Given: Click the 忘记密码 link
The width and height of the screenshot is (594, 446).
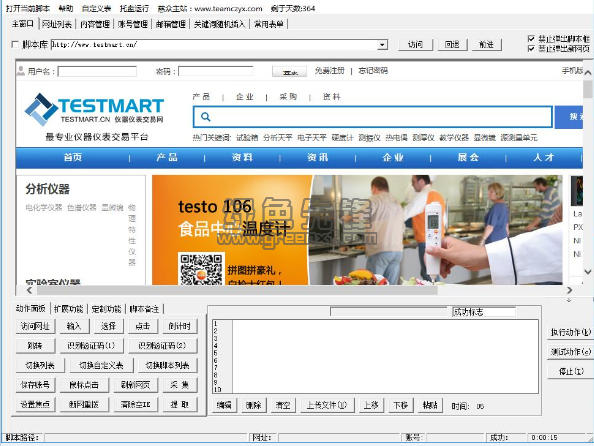Looking at the screenshot, I should click(x=373, y=70).
